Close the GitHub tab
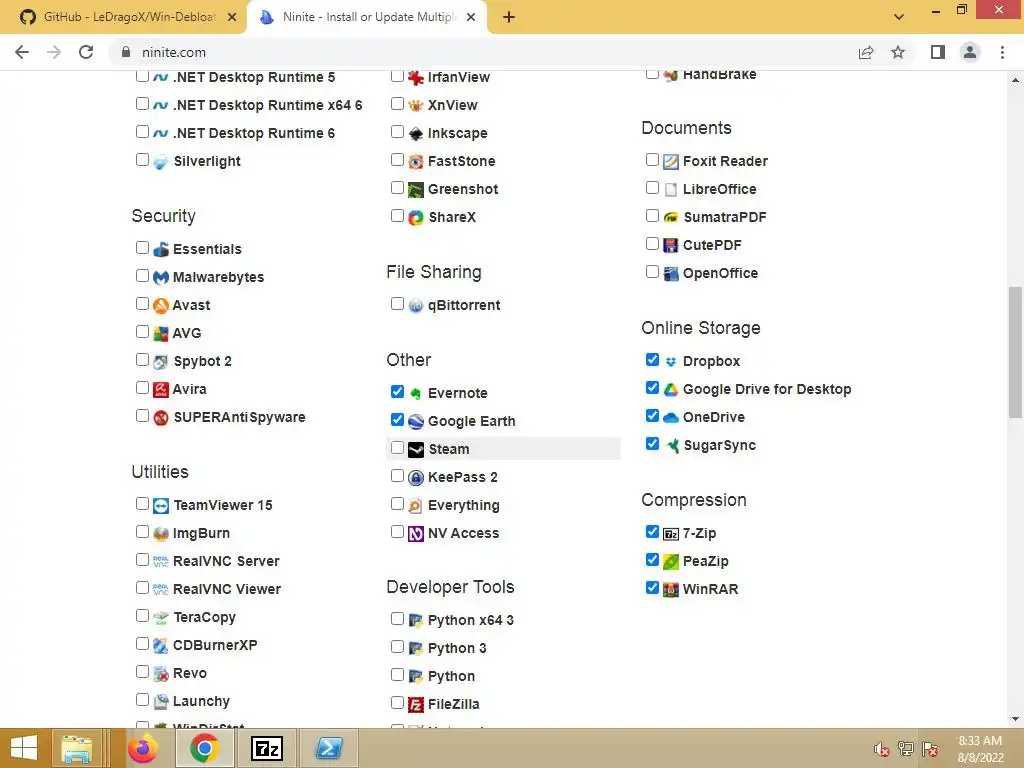1024x768 pixels. tap(232, 17)
